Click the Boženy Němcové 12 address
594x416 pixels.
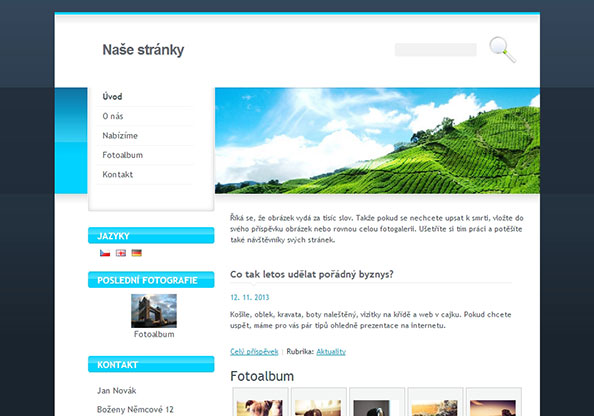[x=135, y=410]
